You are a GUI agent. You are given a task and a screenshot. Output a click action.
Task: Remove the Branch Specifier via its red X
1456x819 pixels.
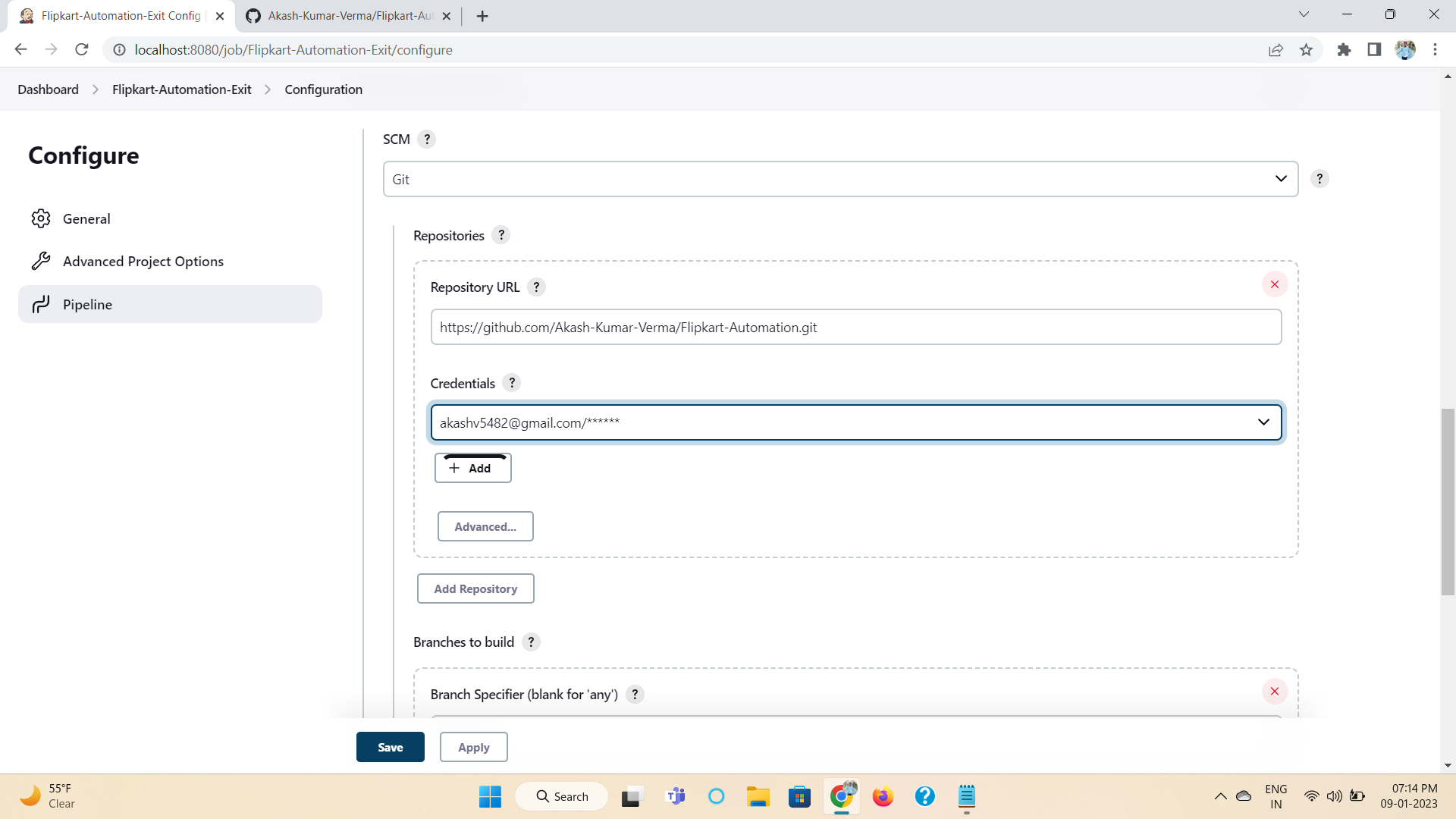coord(1274,691)
